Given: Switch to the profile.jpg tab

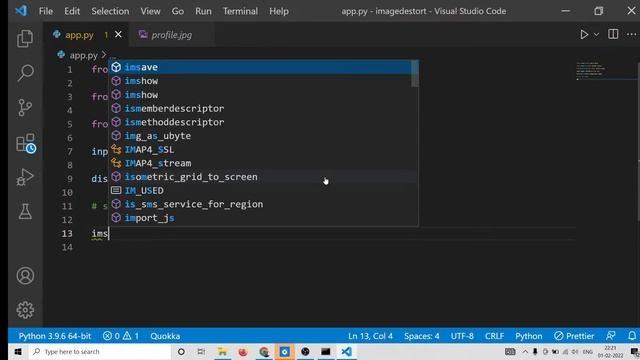Looking at the screenshot, I should pyautogui.click(x=171, y=35).
